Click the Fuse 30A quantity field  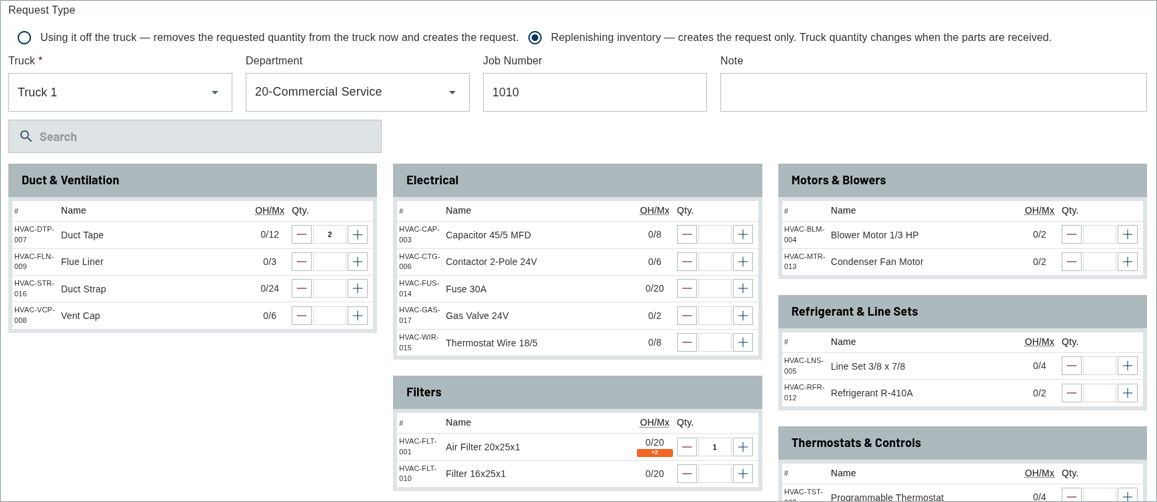(715, 289)
